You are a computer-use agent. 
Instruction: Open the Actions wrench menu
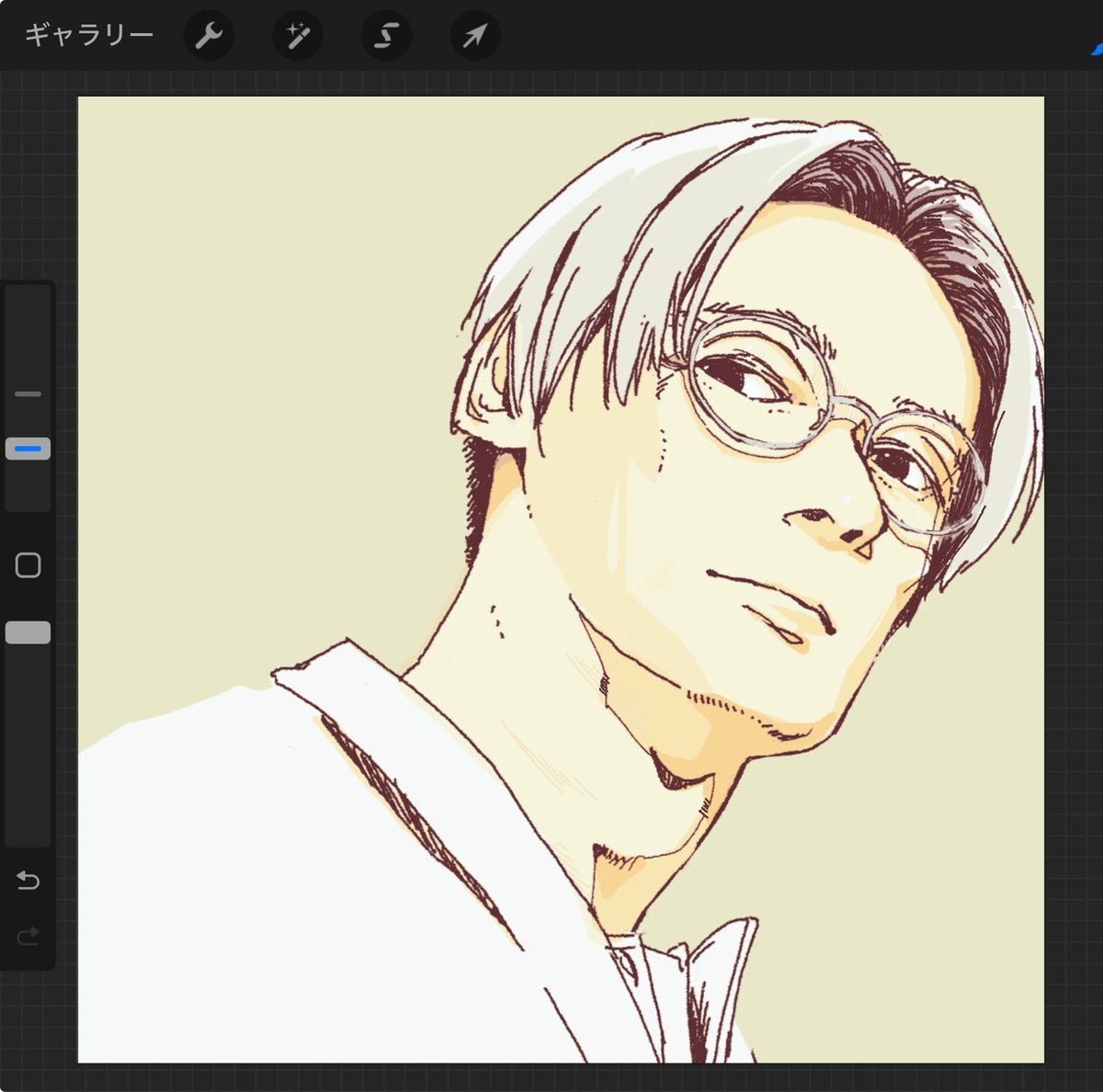click(209, 36)
